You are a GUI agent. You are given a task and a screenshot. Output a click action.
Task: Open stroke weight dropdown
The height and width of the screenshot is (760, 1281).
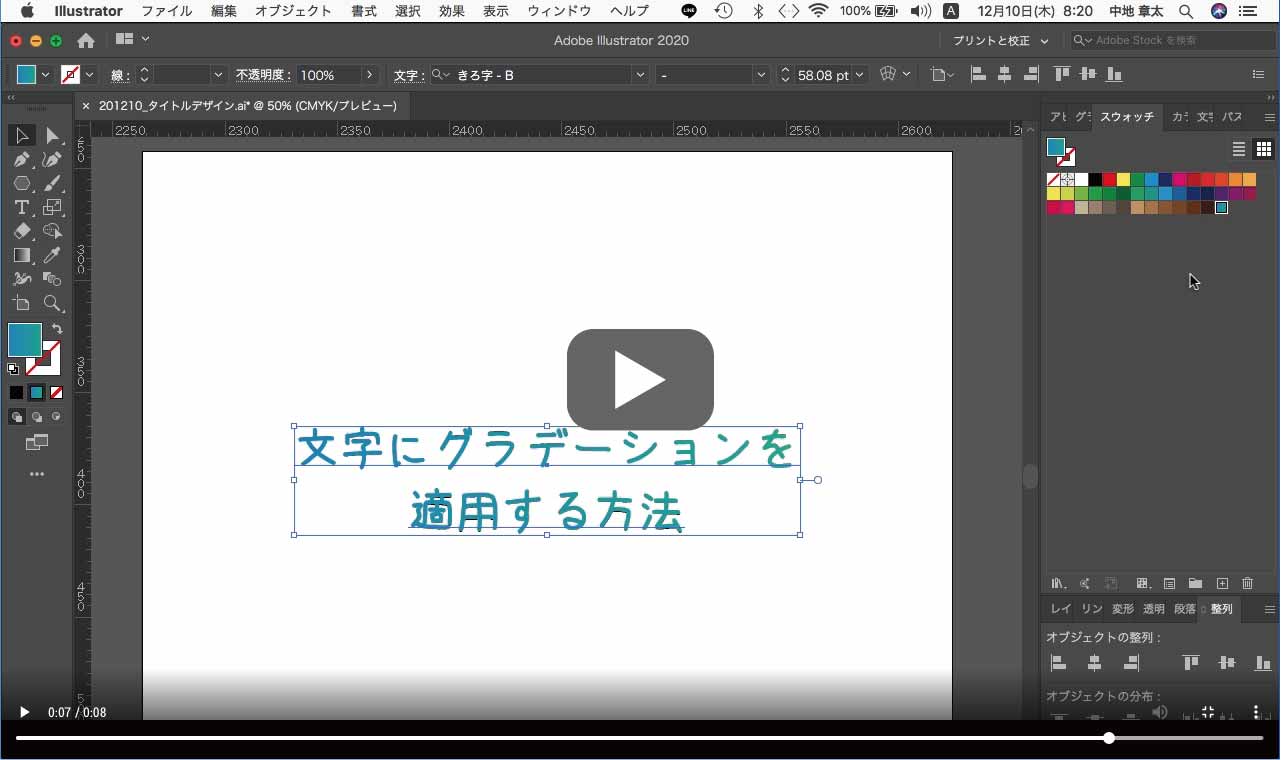tap(218, 75)
